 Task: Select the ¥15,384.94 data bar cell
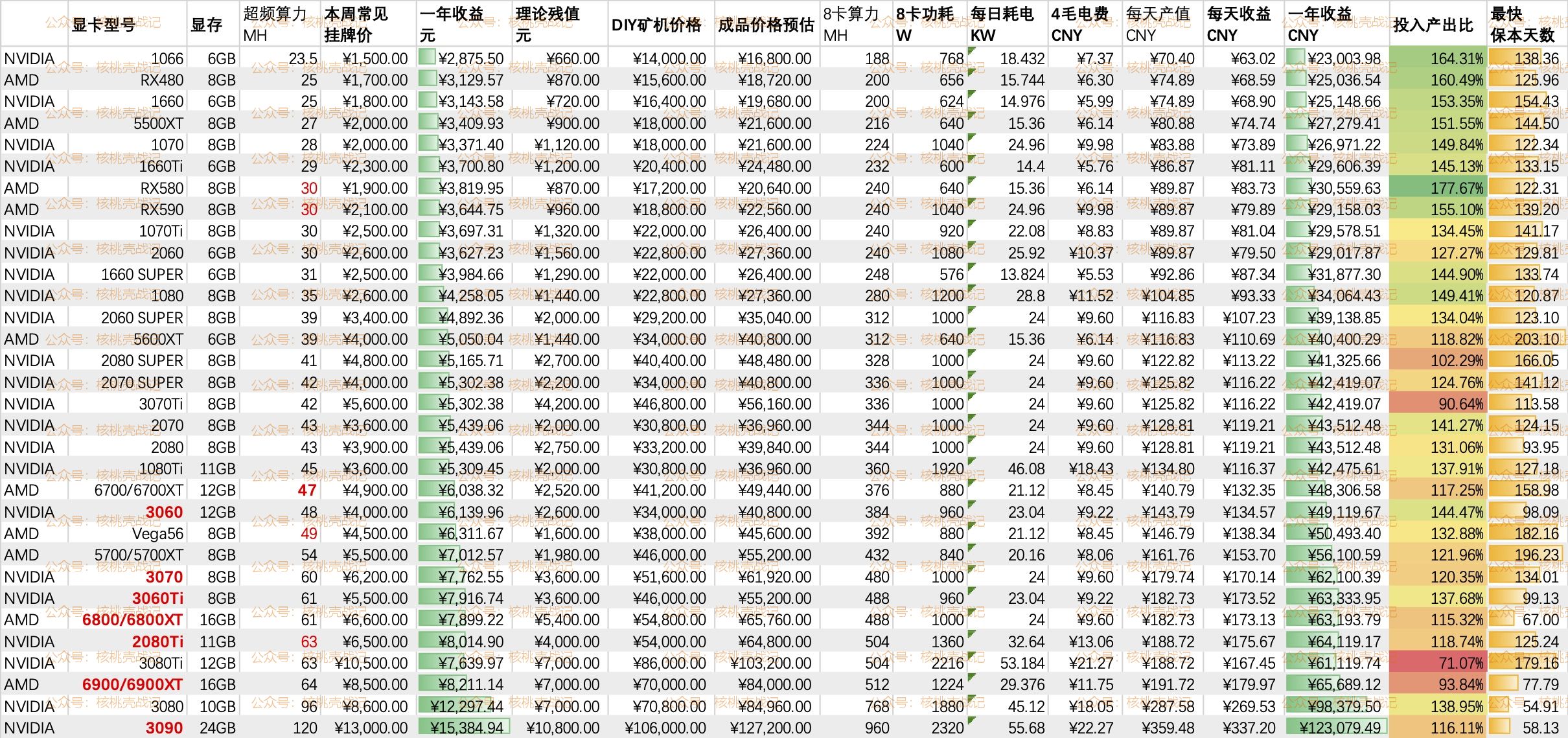pyautogui.click(x=465, y=728)
